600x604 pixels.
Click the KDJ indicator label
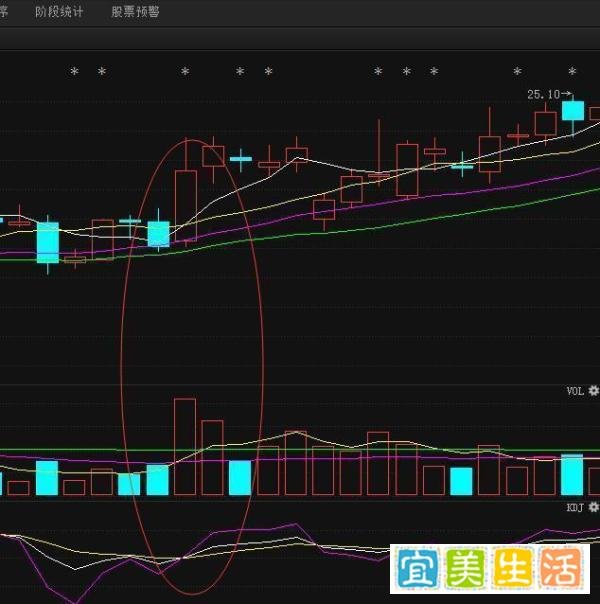(x=575, y=507)
